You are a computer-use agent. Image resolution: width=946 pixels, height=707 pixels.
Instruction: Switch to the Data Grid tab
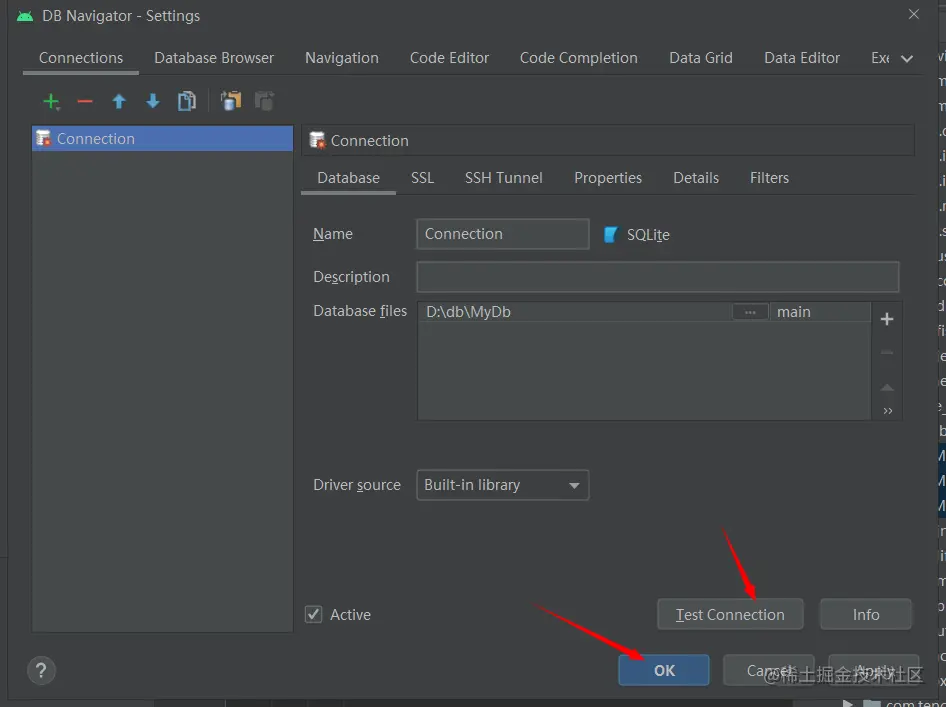[700, 58]
